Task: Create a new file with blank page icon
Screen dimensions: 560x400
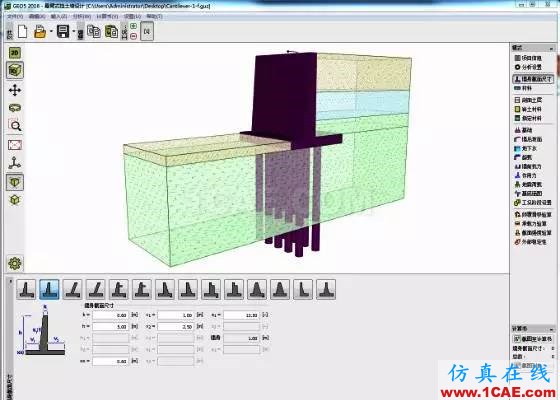Action: [22, 31]
